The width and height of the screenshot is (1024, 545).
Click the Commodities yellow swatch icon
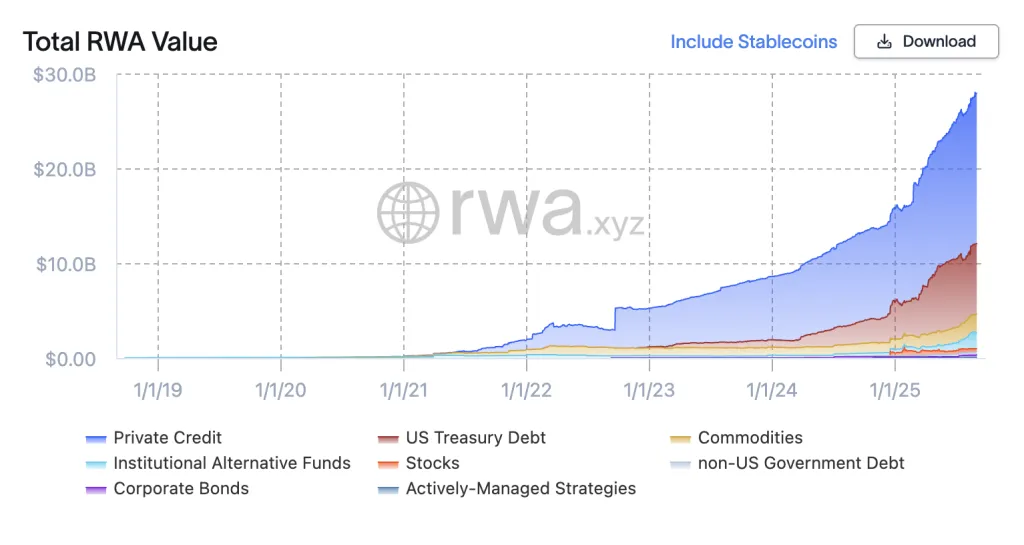pos(680,438)
